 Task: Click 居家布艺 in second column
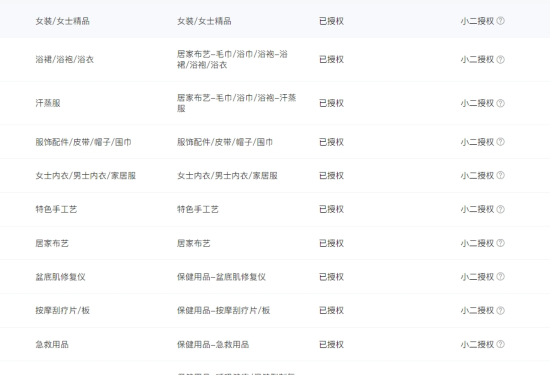coord(194,243)
